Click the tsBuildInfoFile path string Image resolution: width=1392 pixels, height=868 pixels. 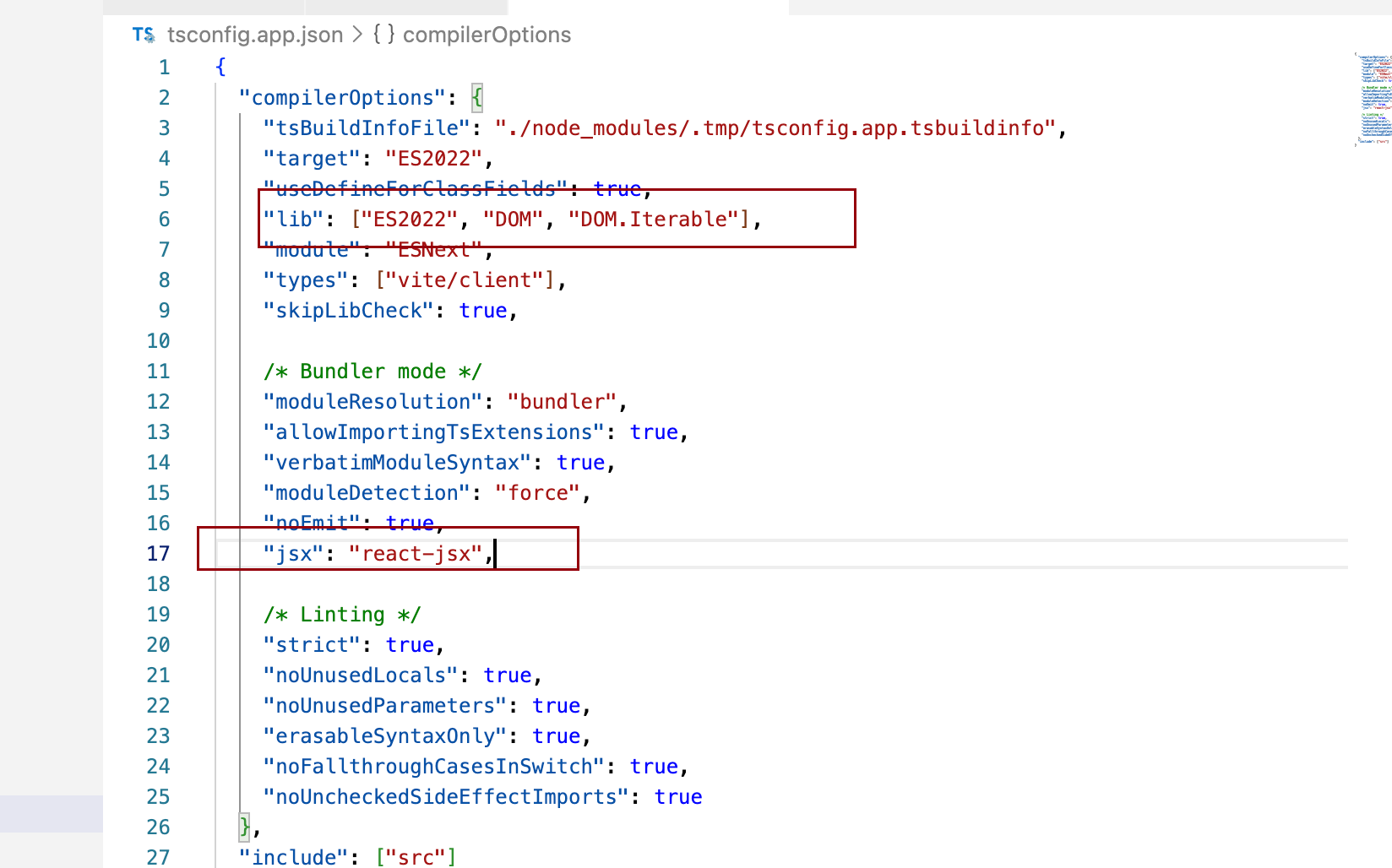[x=775, y=128]
